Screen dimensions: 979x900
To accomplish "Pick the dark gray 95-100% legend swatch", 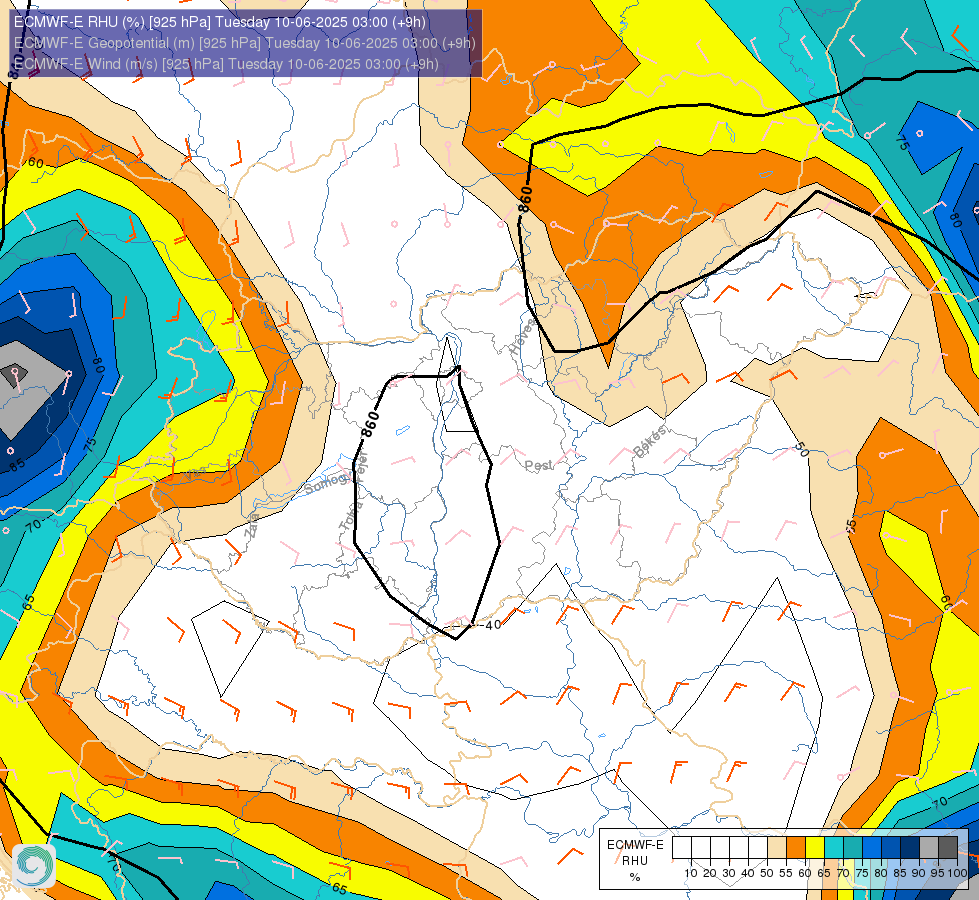I will pos(948,848).
